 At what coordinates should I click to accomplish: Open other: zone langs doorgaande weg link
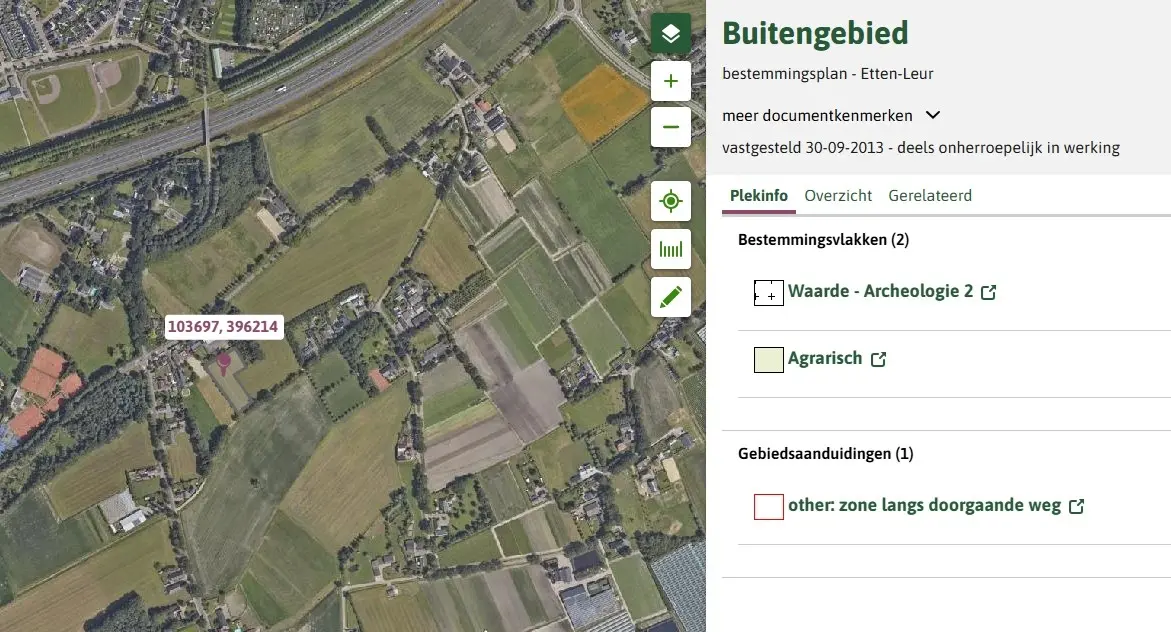pos(925,506)
